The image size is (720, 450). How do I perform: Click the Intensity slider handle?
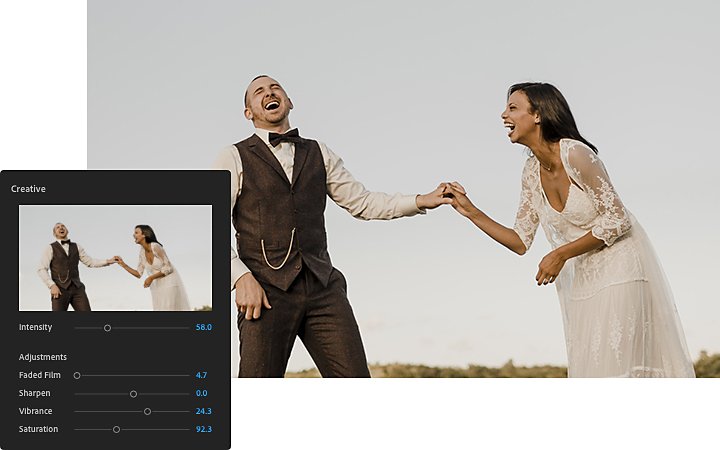click(x=107, y=328)
